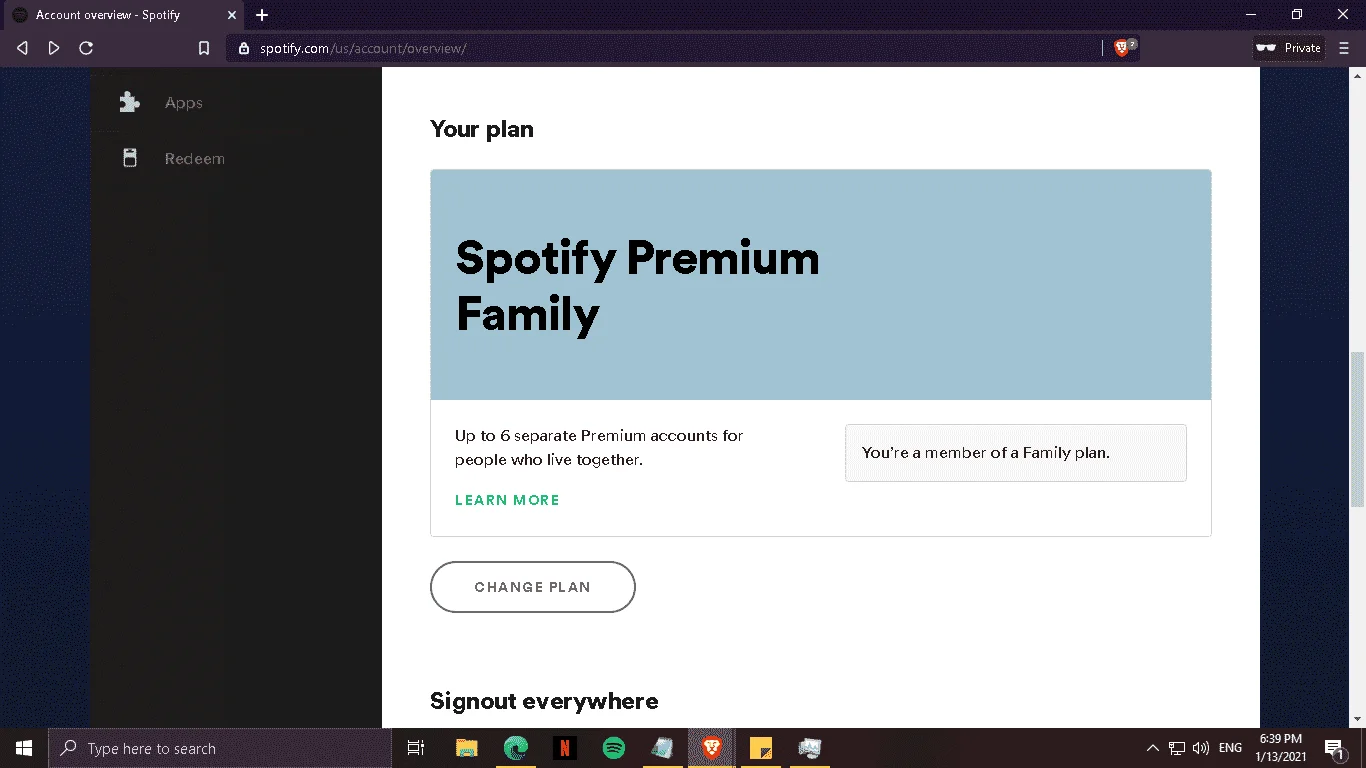This screenshot has width=1366, height=768.
Task: Click the Brave Shields lion icon
Action: click(x=1122, y=48)
